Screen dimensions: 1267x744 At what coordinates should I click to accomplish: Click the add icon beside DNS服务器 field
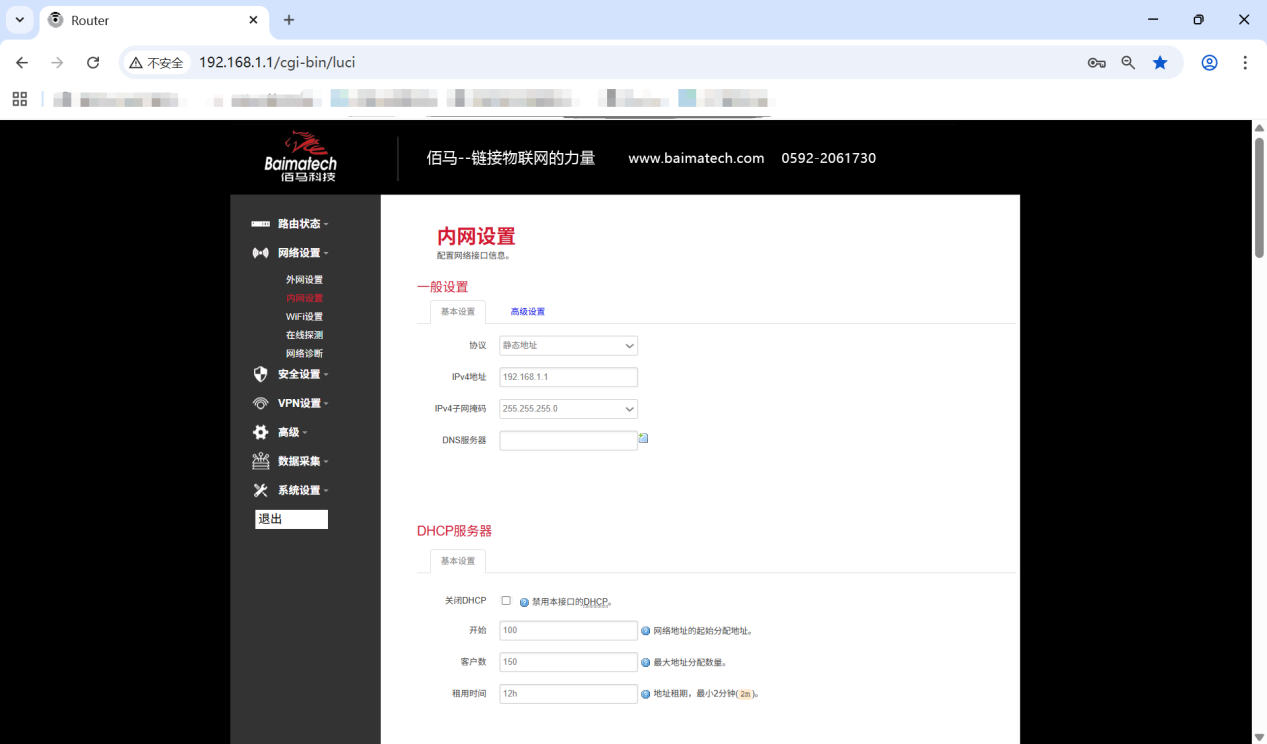coord(644,437)
